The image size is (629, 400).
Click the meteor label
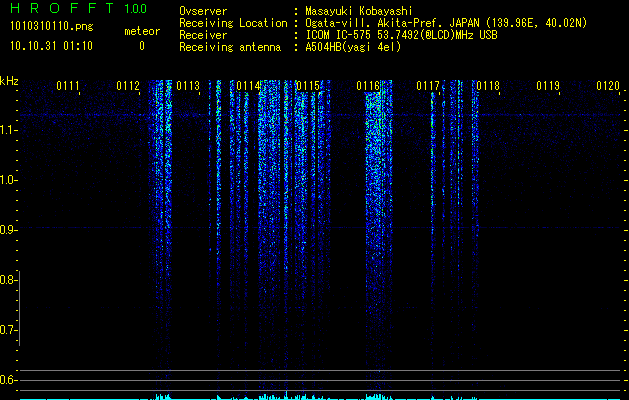[142, 31]
